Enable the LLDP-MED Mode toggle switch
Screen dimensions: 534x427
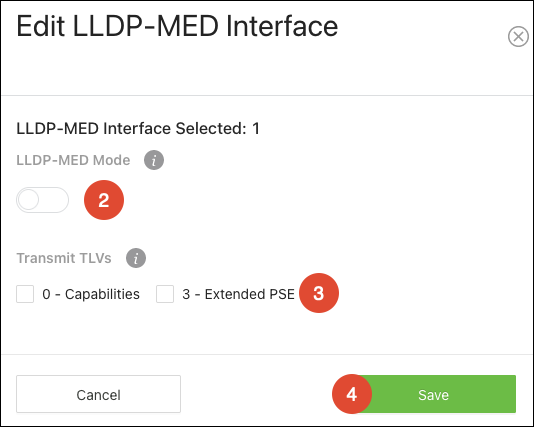coord(43,200)
